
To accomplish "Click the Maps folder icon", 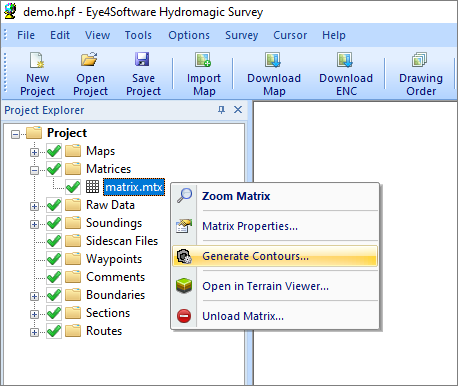I will [x=73, y=151].
